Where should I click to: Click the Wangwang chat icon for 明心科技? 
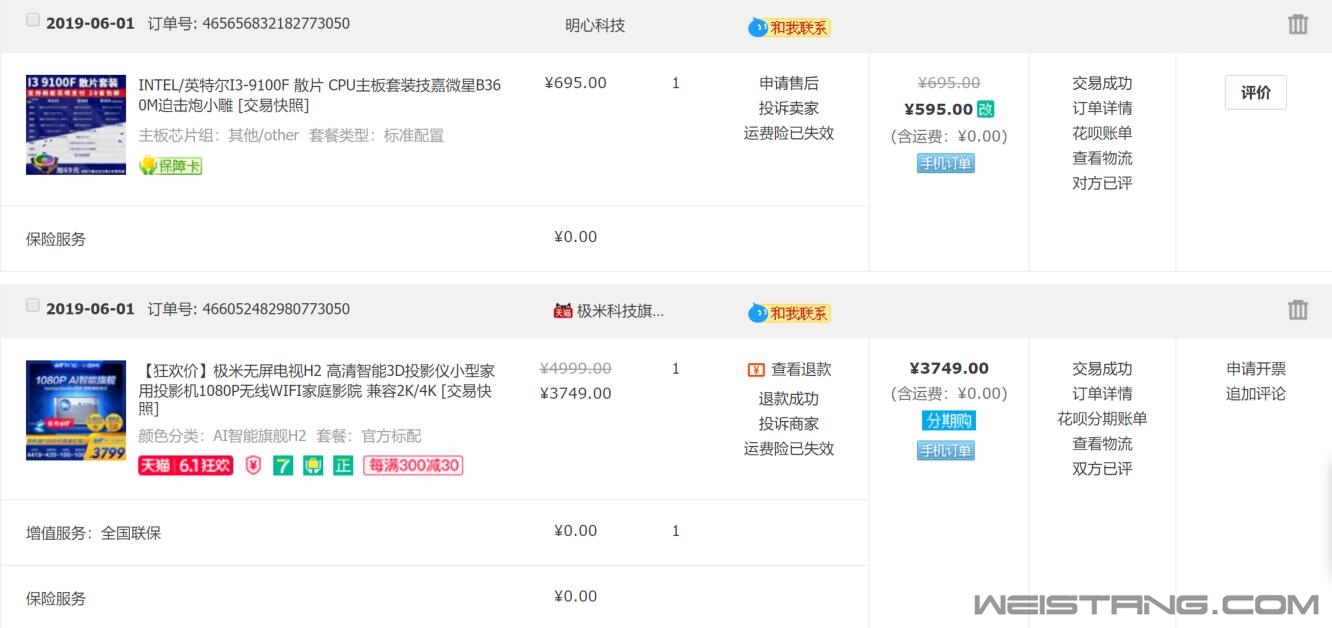[x=758, y=27]
